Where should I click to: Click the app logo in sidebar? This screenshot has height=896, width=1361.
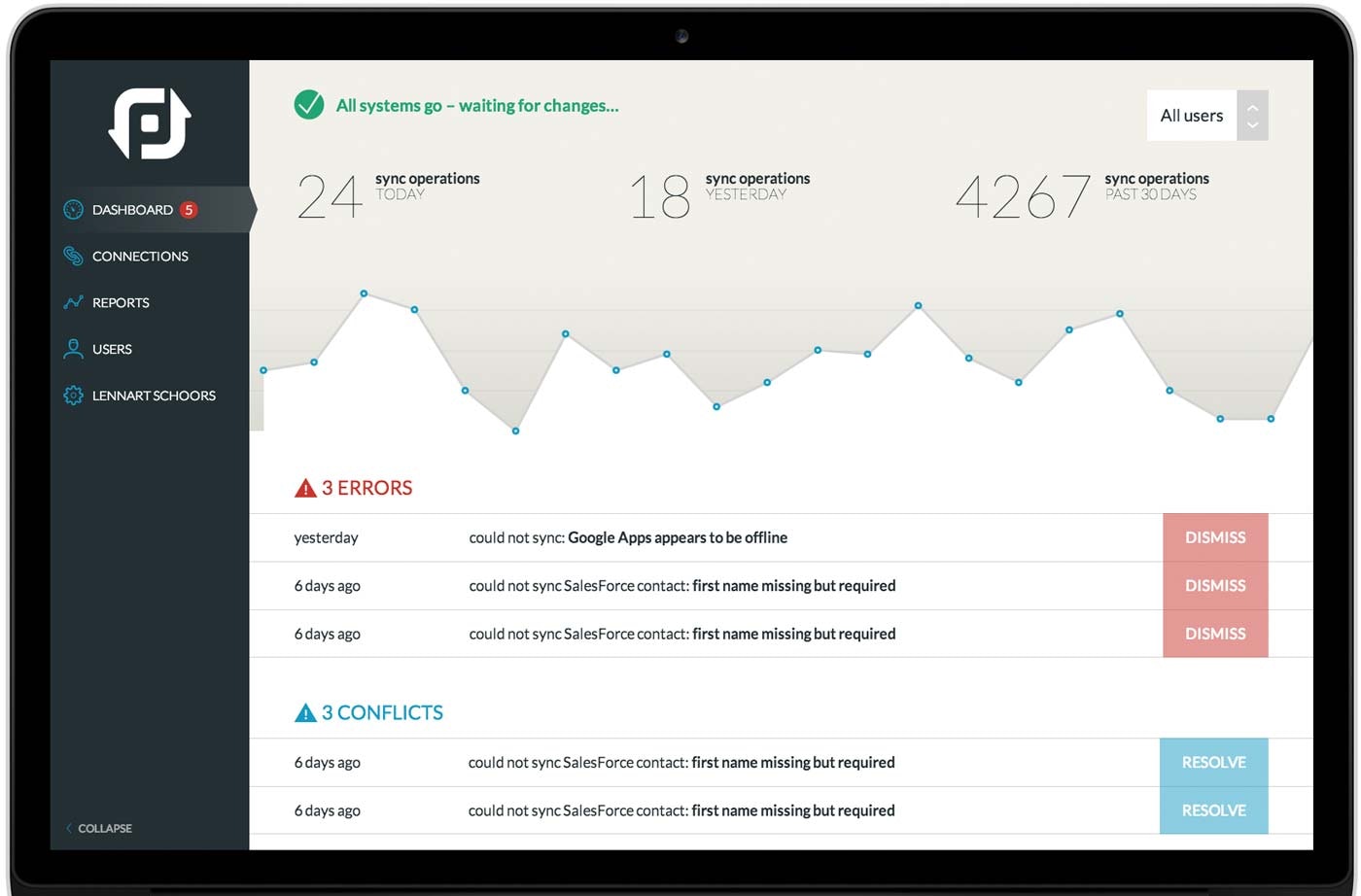(150, 123)
